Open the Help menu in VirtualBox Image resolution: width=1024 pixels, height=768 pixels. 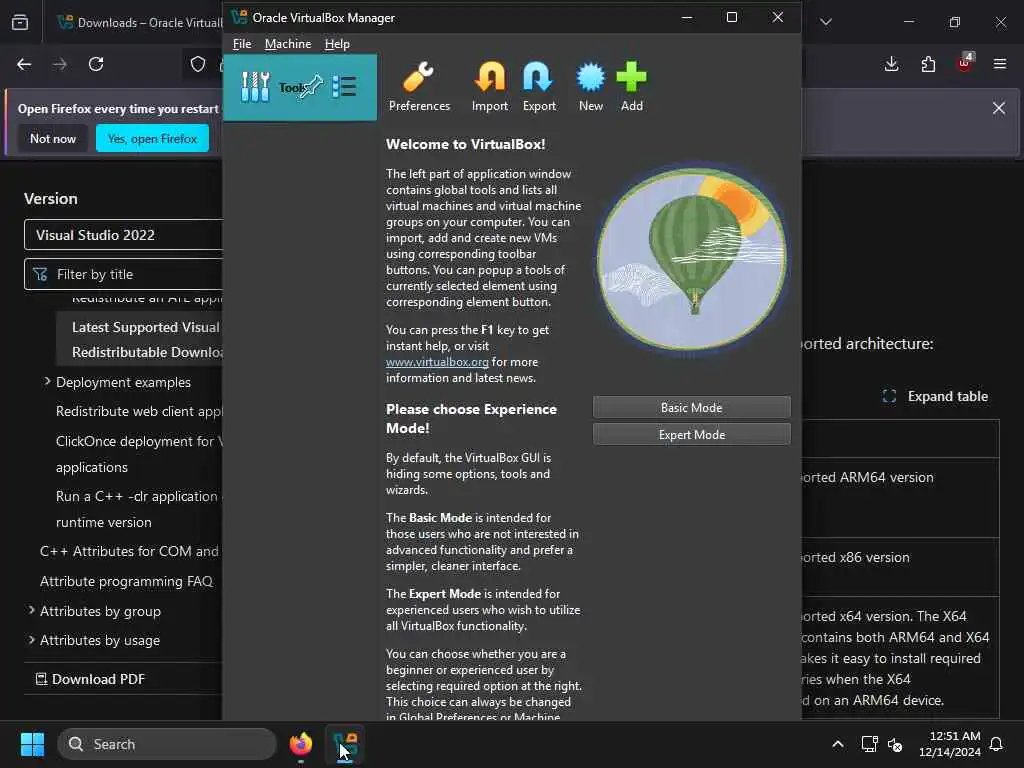tap(337, 44)
